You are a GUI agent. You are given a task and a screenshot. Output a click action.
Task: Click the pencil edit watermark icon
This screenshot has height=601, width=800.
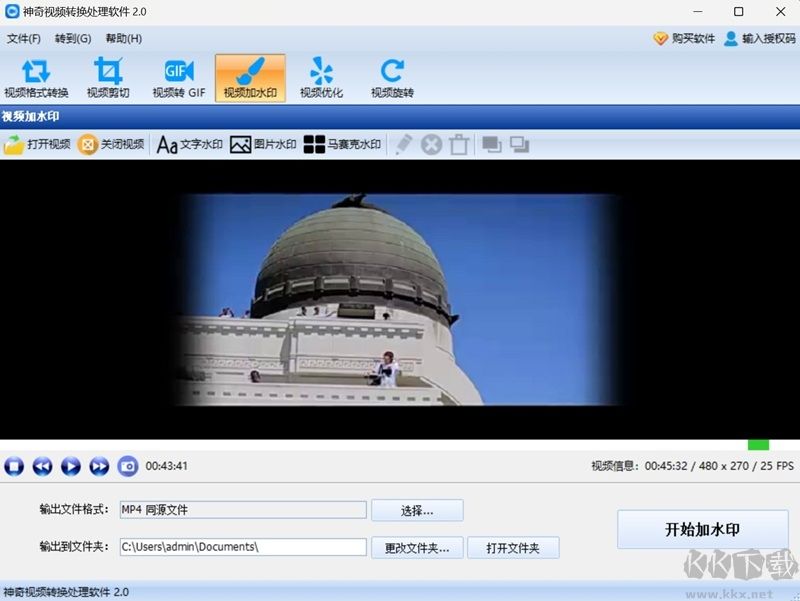point(404,144)
